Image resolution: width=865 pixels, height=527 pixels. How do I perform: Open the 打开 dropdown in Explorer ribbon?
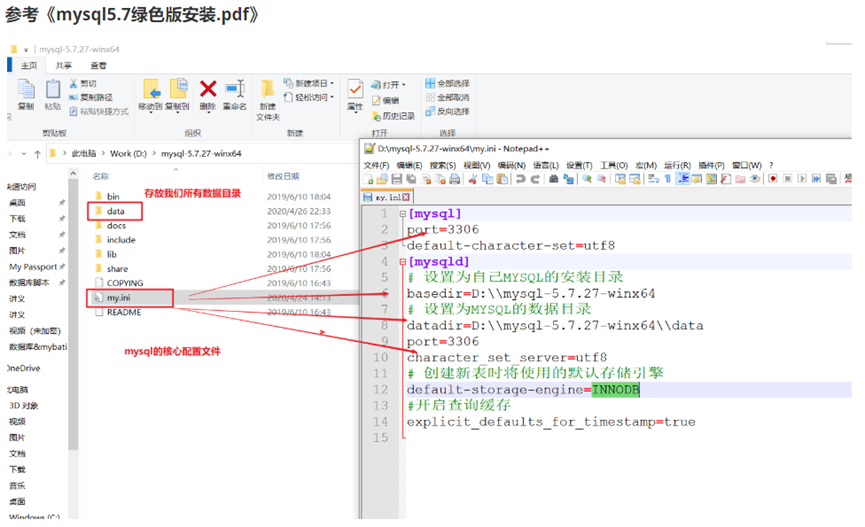click(x=388, y=84)
